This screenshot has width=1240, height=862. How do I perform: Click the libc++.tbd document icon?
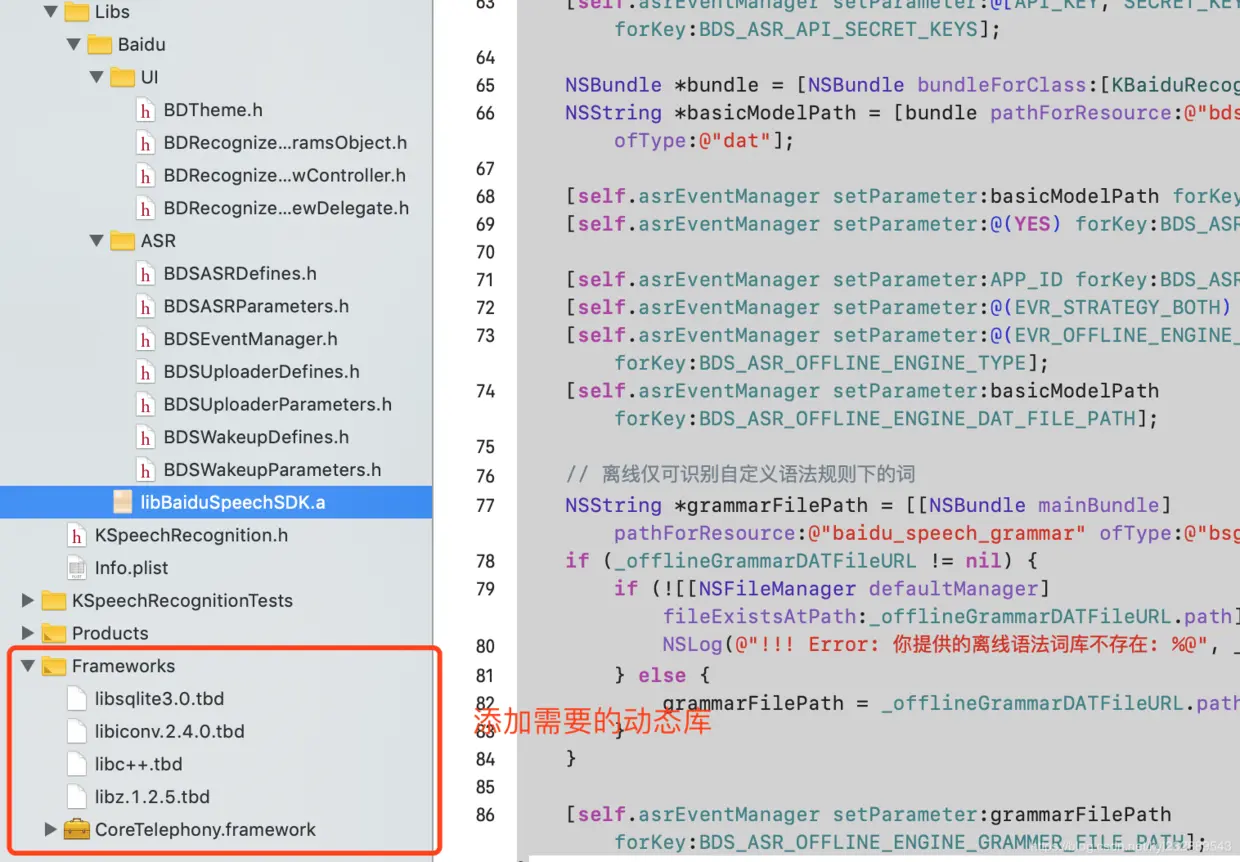77,764
